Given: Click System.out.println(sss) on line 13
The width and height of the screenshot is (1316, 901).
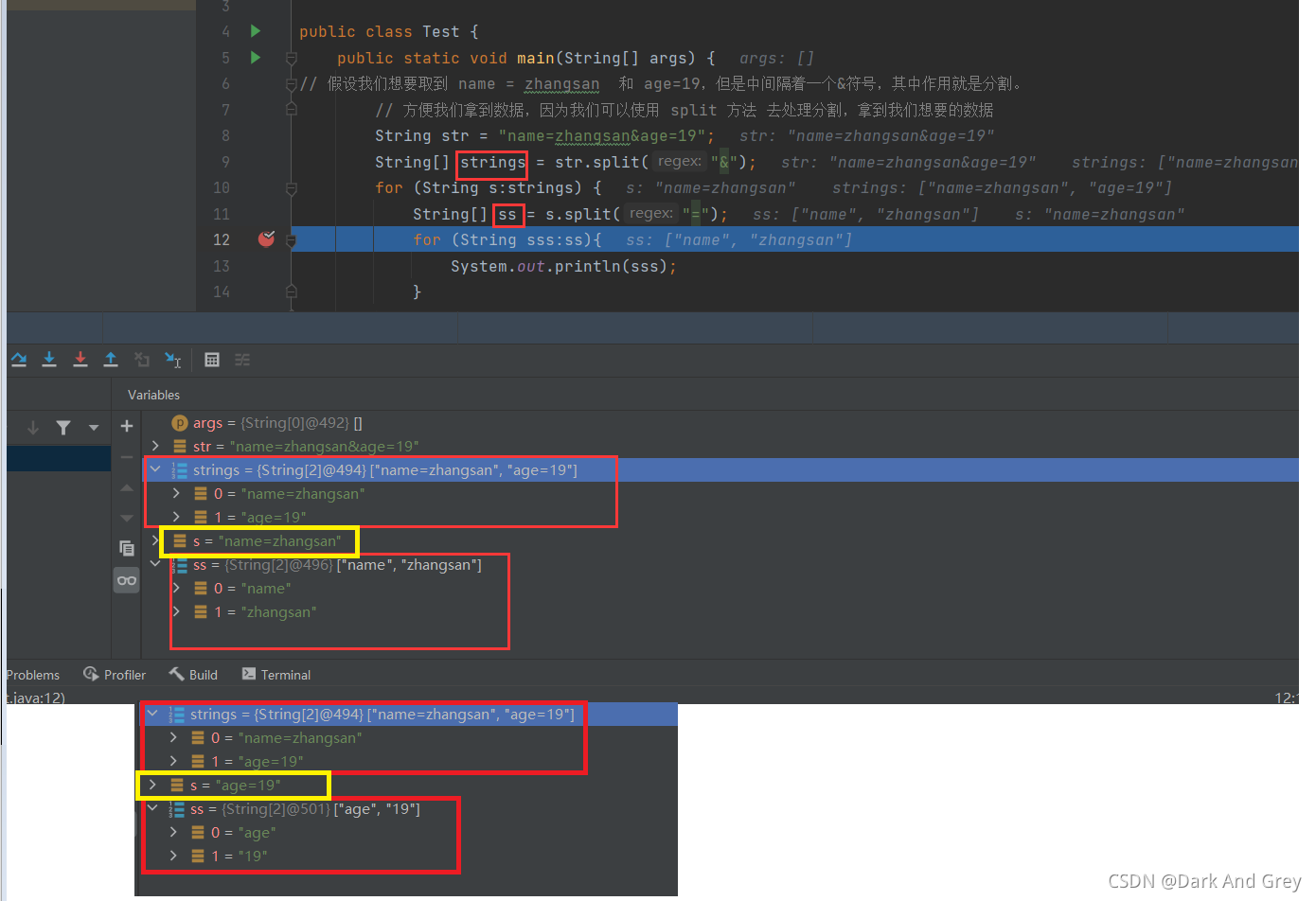Looking at the screenshot, I should 563,267.
